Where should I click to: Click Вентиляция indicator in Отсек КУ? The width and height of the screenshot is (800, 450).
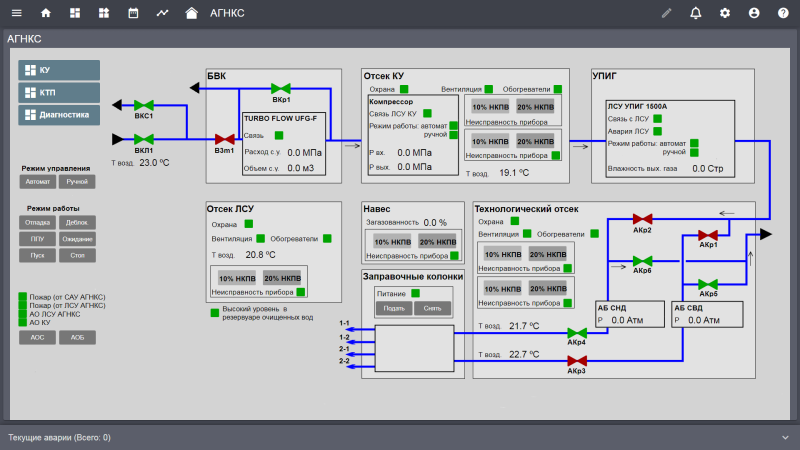(x=489, y=89)
